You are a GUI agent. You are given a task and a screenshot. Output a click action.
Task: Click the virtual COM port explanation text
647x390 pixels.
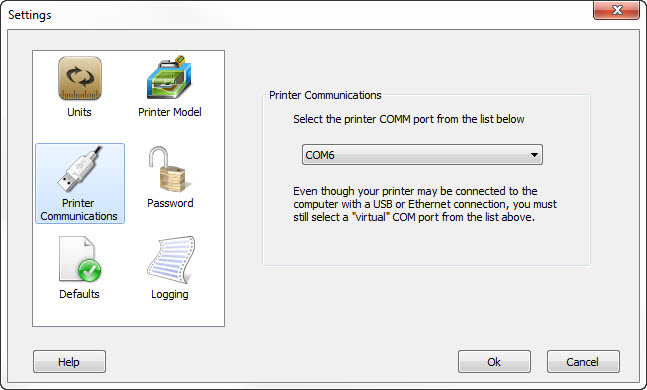pos(425,204)
